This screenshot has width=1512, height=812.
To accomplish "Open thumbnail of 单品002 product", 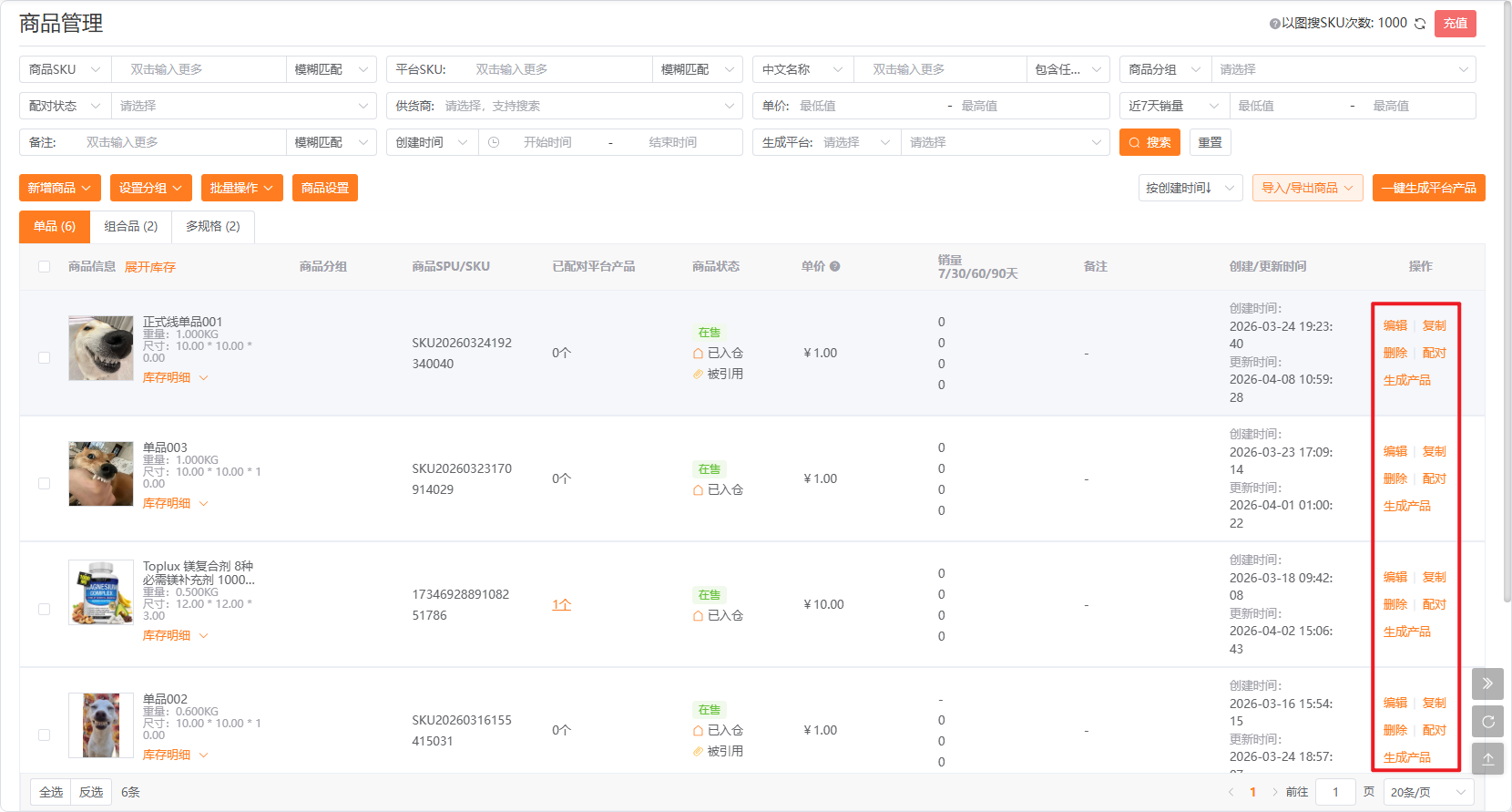I will (101, 725).
